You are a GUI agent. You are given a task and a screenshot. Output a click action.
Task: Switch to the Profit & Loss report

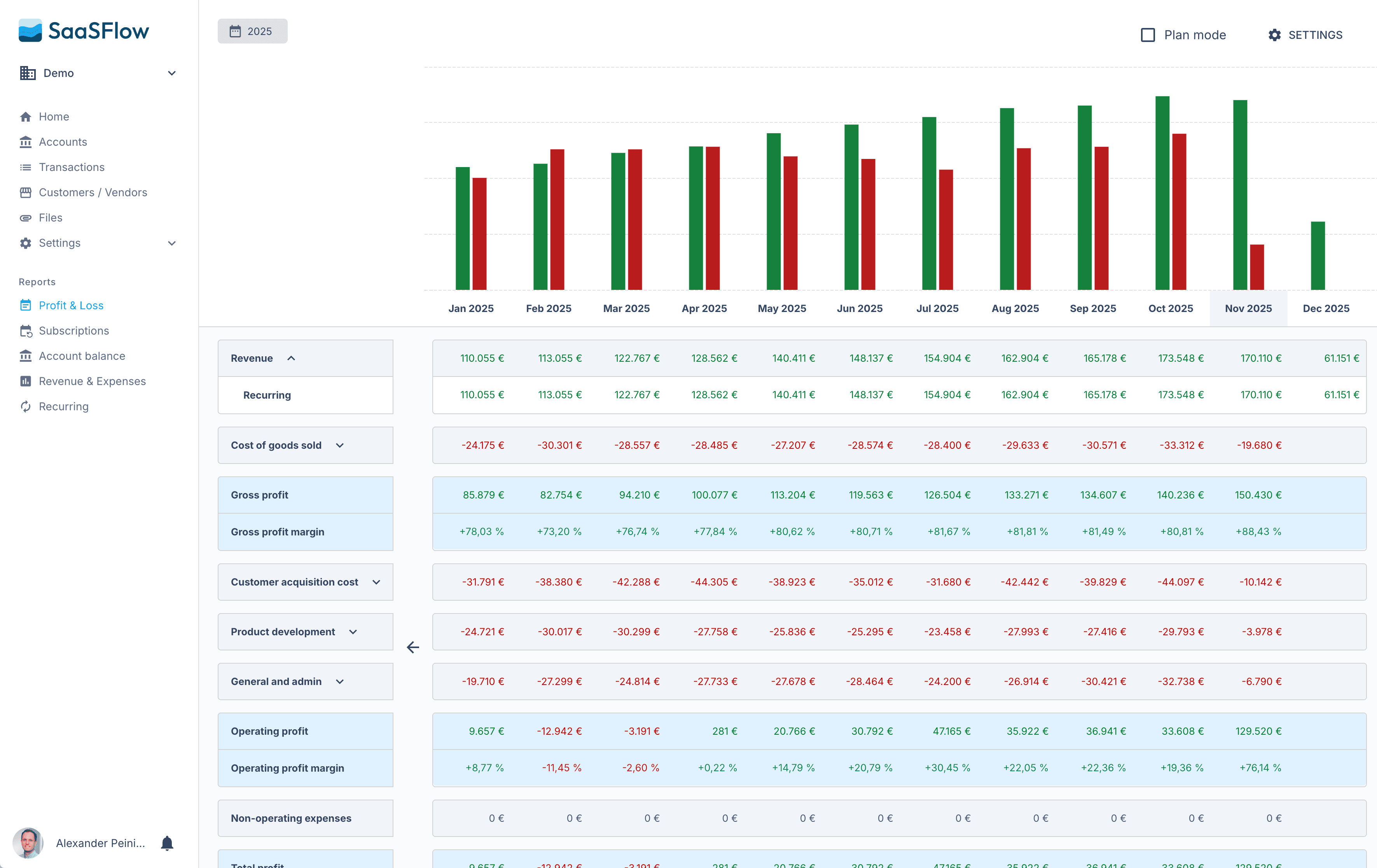coord(72,305)
